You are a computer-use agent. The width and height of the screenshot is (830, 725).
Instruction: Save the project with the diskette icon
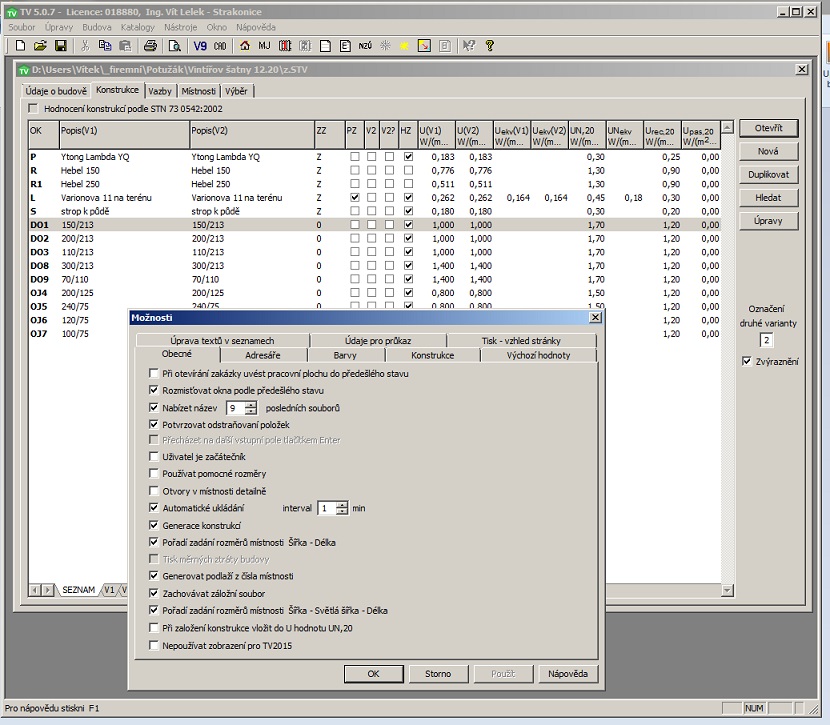click(60, 46)
